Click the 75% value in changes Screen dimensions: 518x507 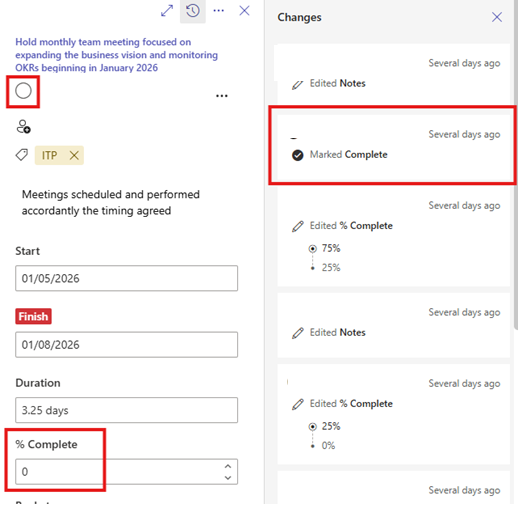[x=331, y=248]
